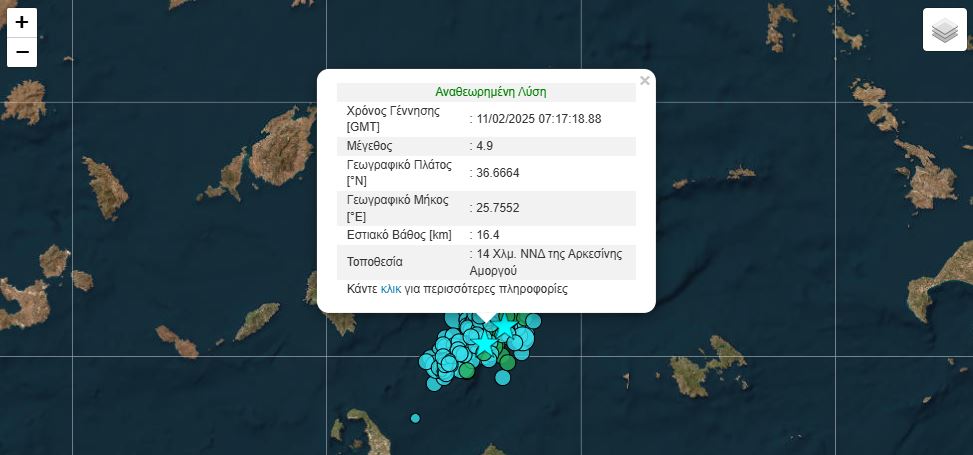Screen dimensions: 973x455
Task: Click the 'Τοποθεσία' location row label
Action: [374, 262]
